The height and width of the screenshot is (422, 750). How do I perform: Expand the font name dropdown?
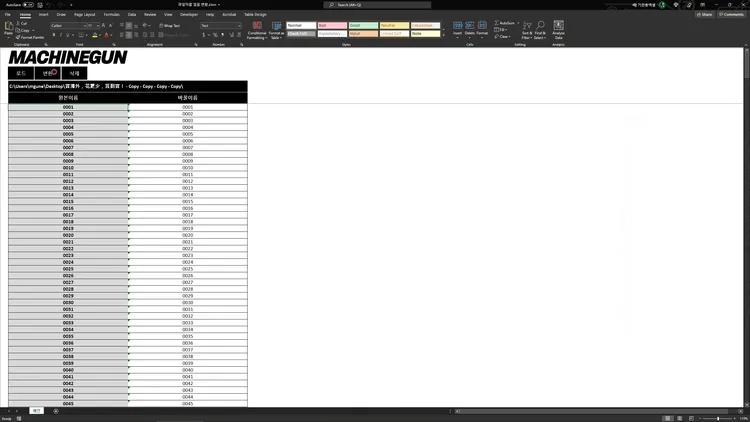pos(97,25)
